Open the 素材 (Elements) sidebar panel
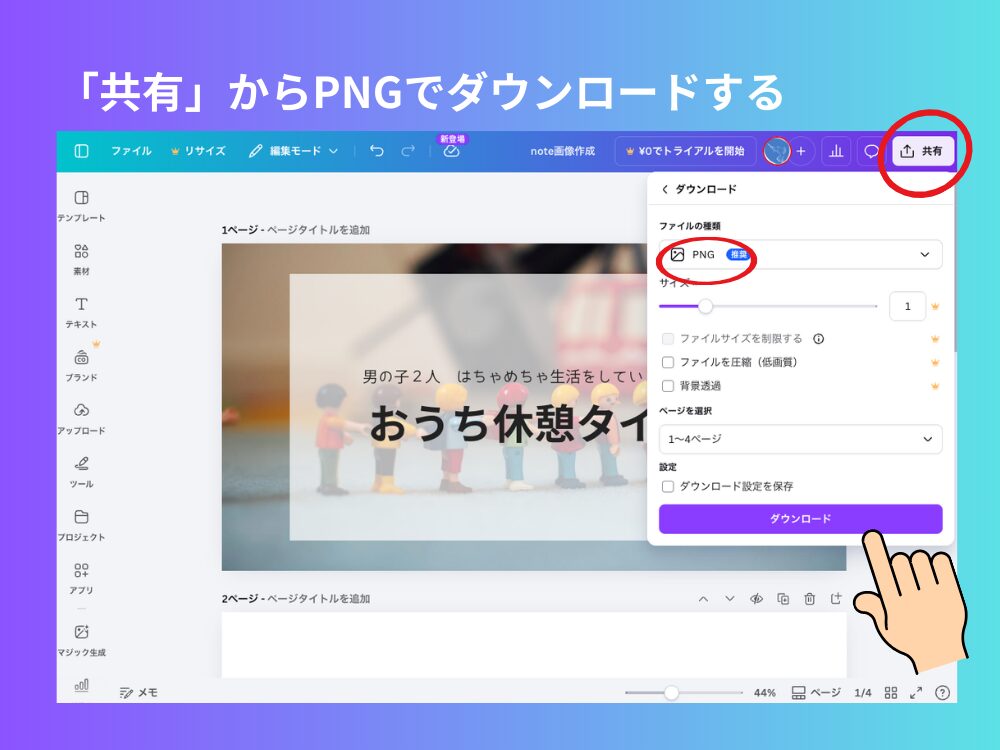1000x750 pixels. (81, 258)
